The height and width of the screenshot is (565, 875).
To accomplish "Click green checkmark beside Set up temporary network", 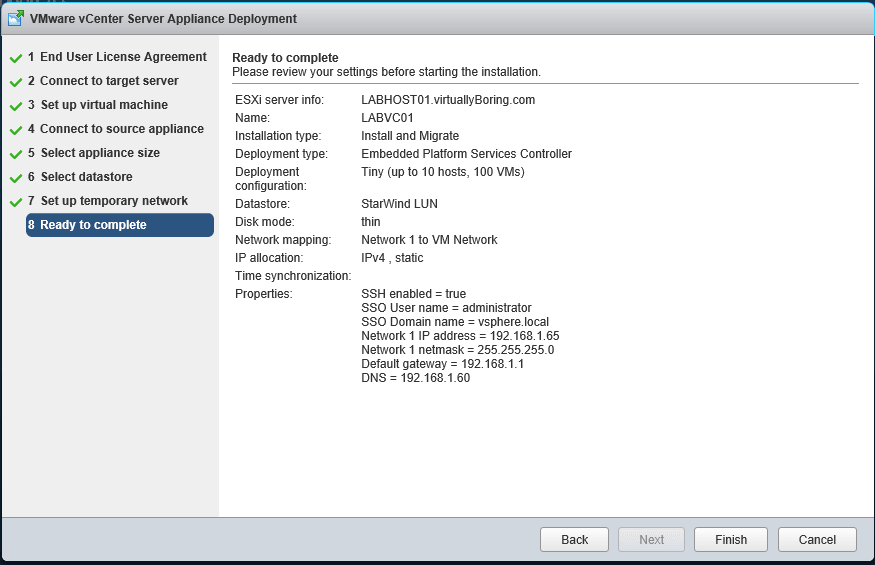I will coord(16,202).
